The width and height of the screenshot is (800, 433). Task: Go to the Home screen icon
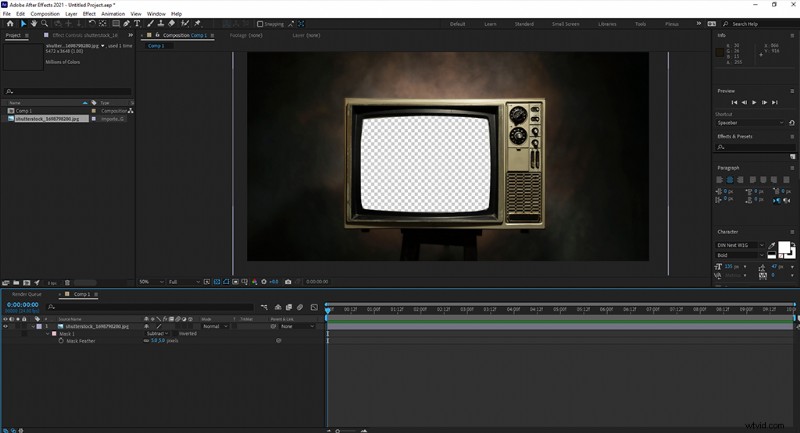[x=10, y=23]
